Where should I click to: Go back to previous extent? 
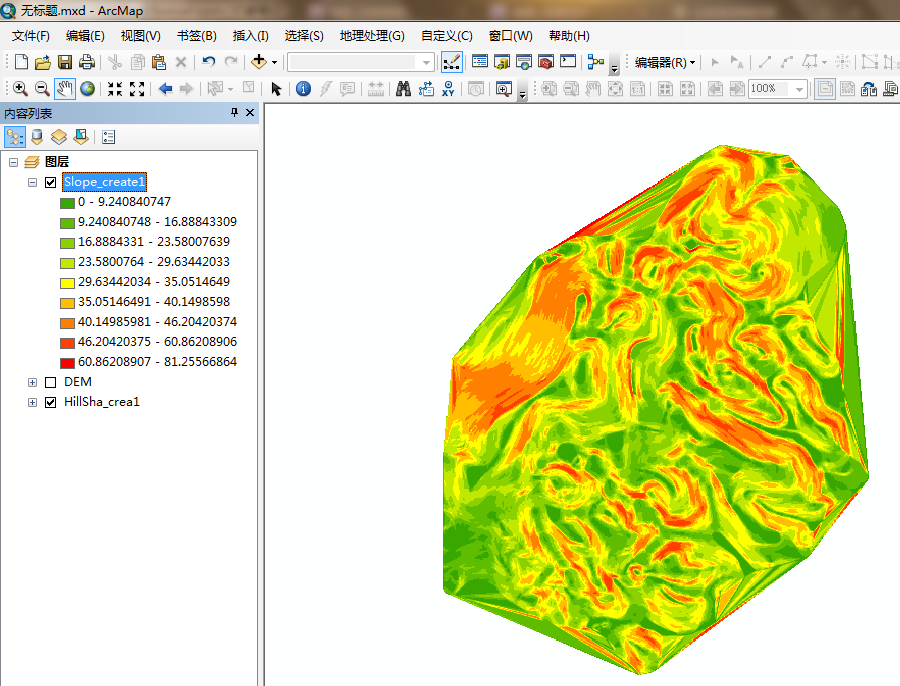(x=165, y=89)
